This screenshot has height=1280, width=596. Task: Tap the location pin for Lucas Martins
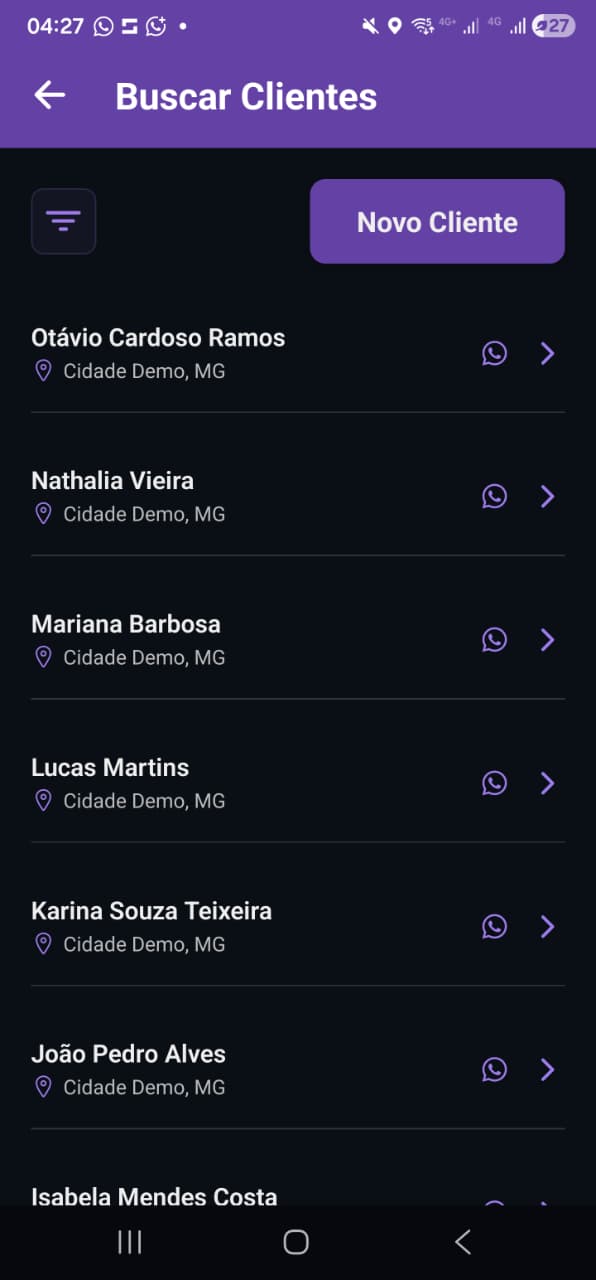point(43,800)
